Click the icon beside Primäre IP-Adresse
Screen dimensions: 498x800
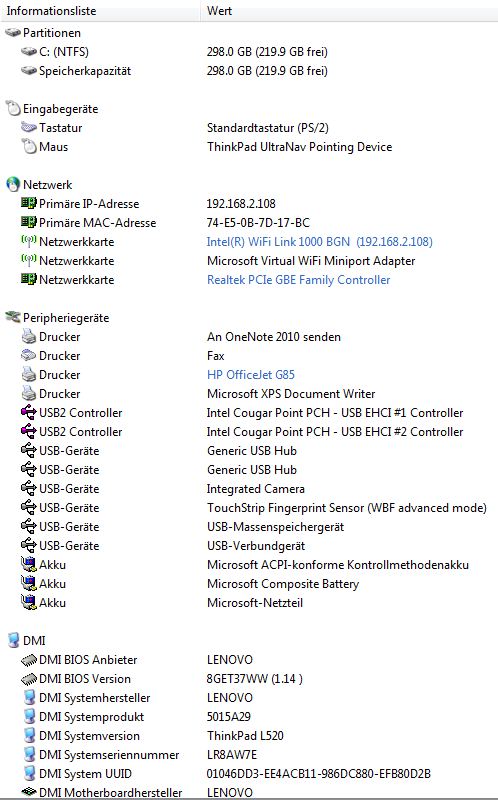pos(29,203)
